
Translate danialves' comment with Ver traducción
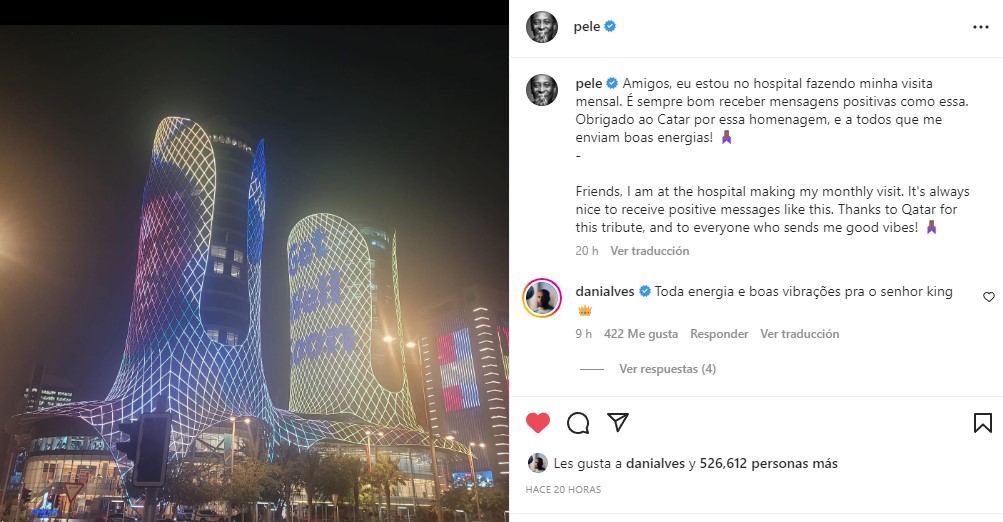click(800, 334)
